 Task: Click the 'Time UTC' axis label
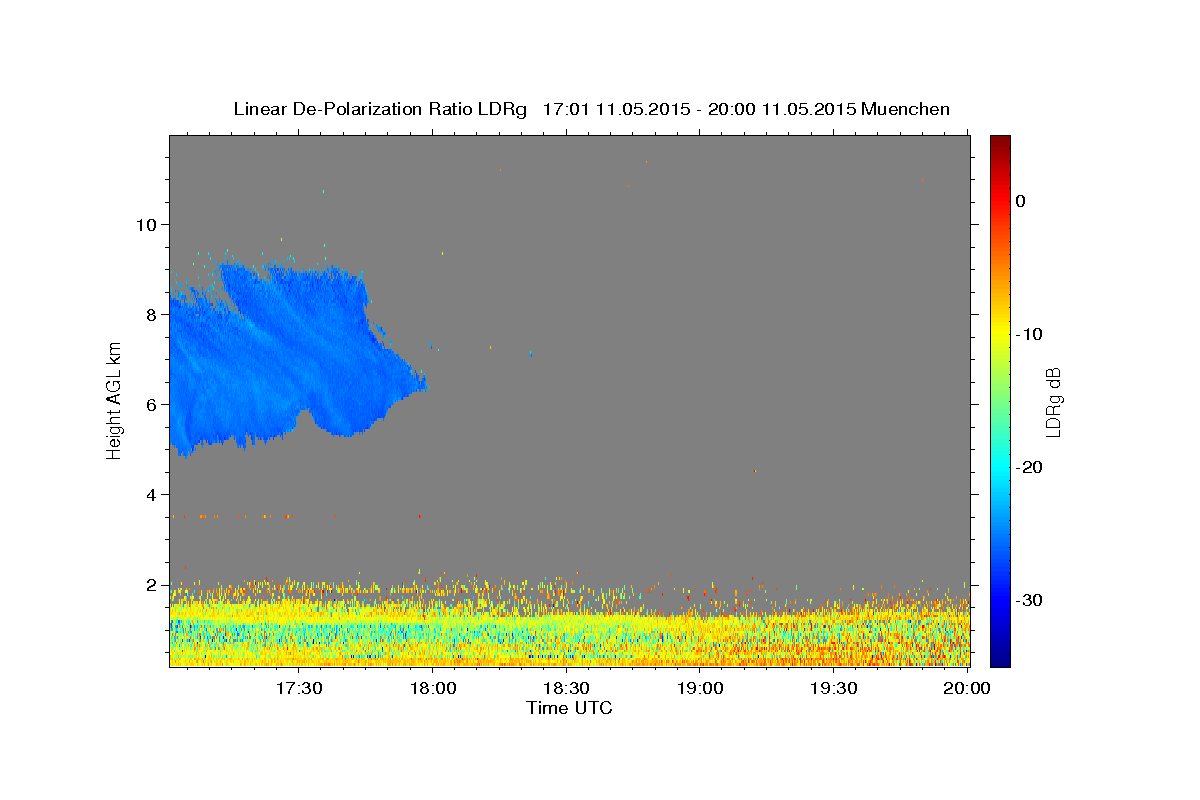569,708
